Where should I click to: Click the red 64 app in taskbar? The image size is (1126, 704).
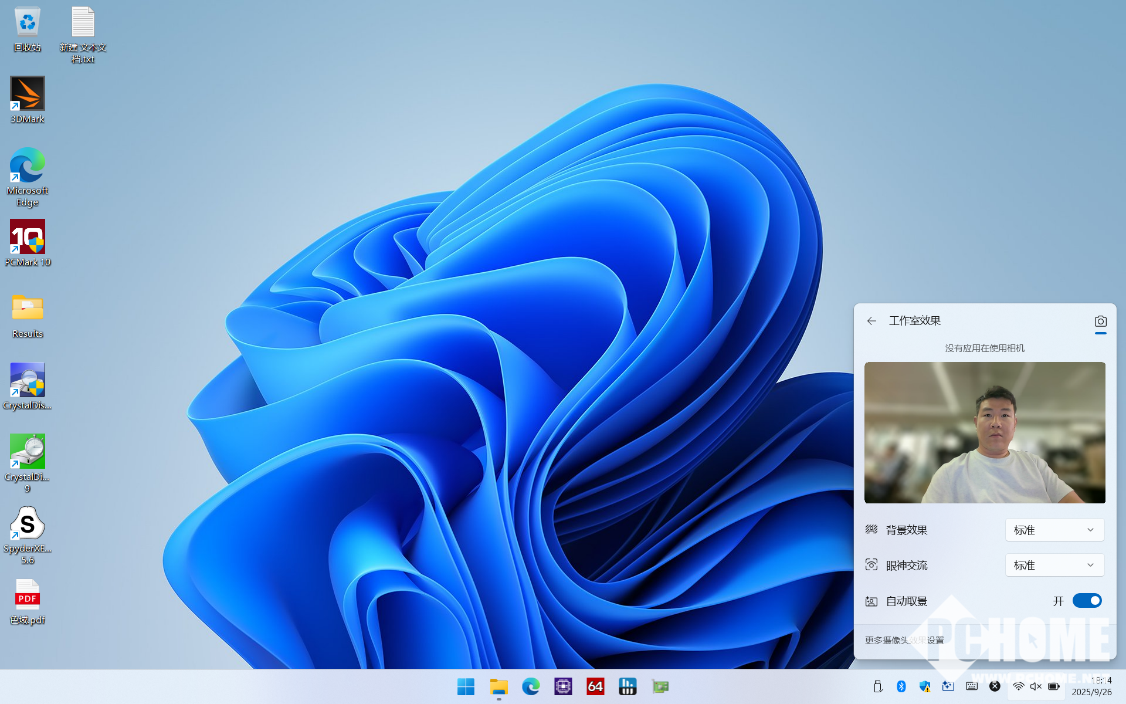tap(595, 686)
